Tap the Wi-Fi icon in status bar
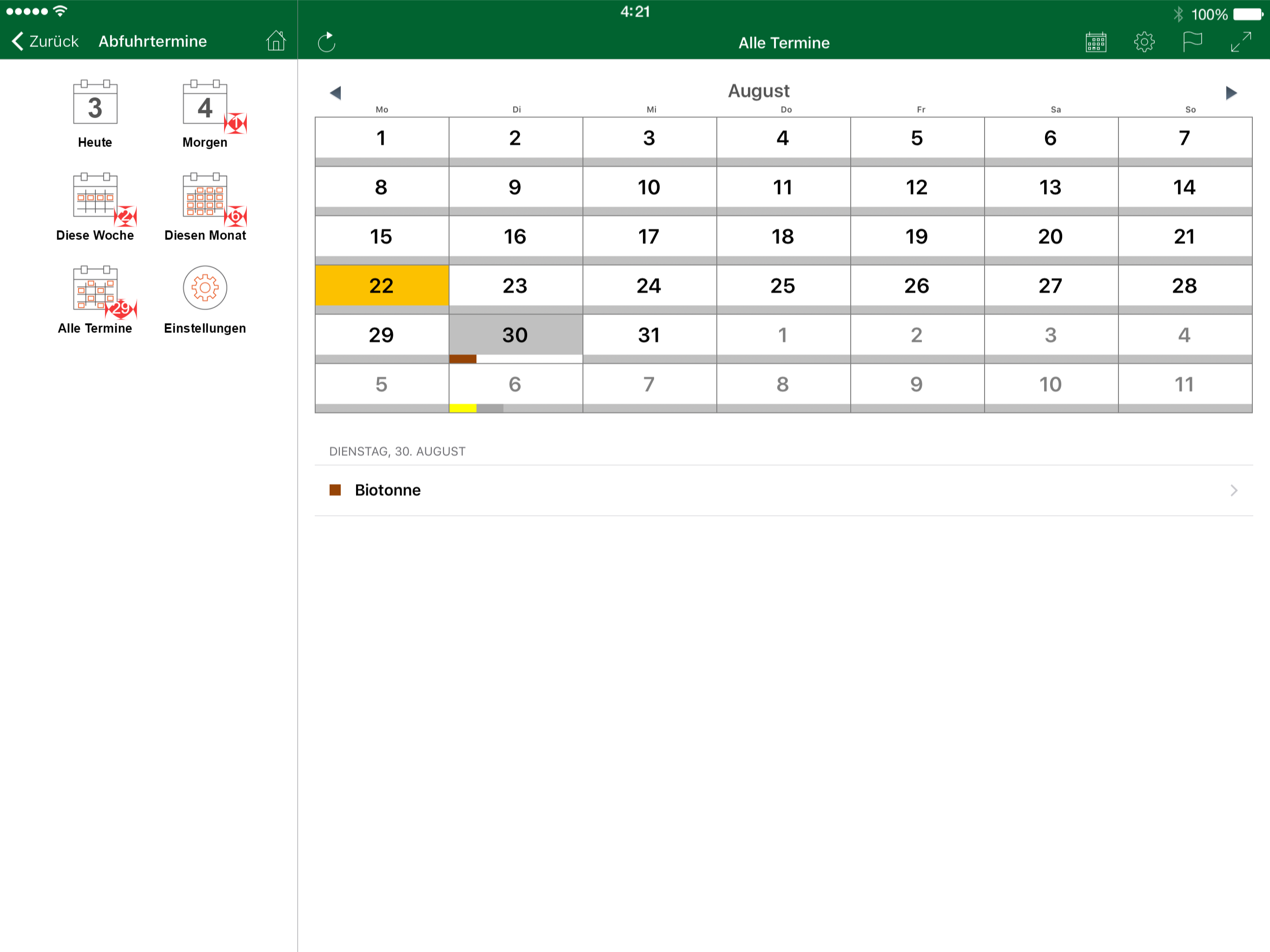 [x=60, y=11]
